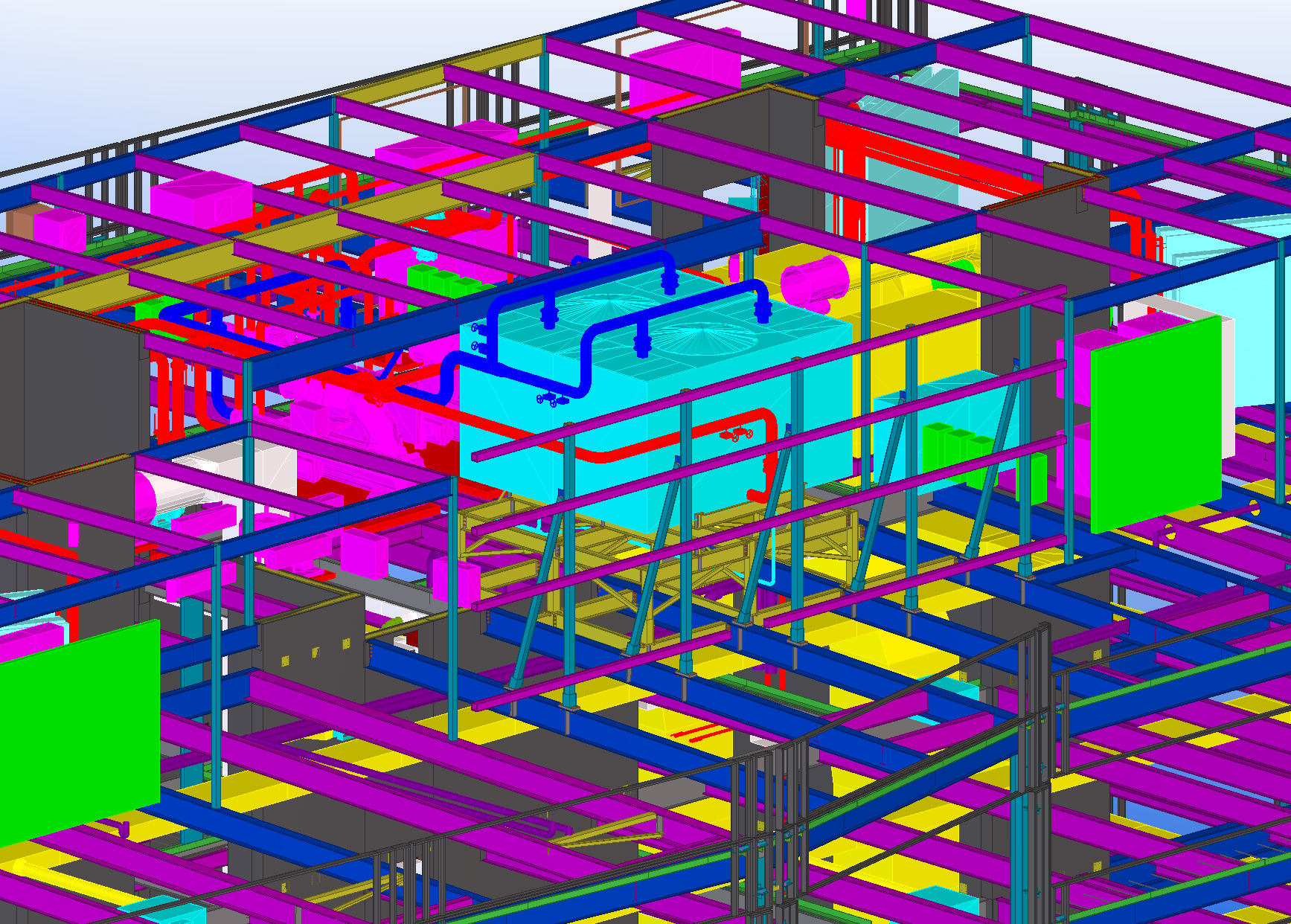This screenshot has height=924, width=1291.
Task: Click the big green panel on the right
Action: (x=1155, y=424)
